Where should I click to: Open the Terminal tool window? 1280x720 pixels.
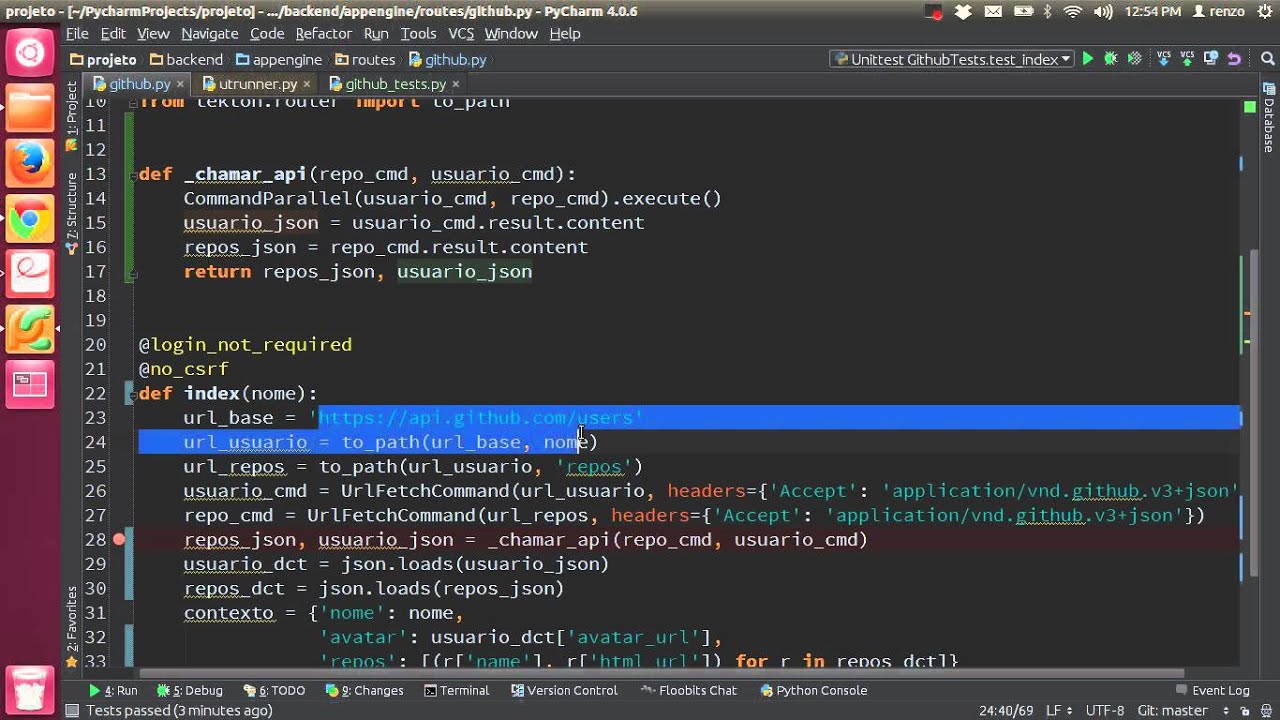(456, 691)
